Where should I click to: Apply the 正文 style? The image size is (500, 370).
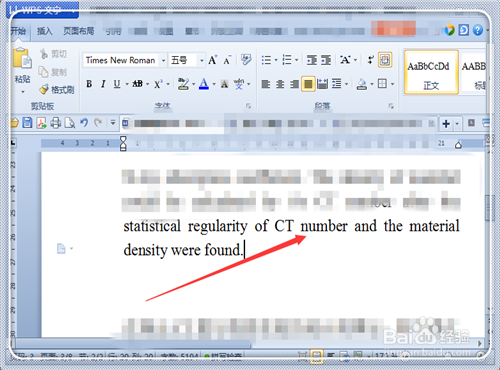[x=431, y=72]
